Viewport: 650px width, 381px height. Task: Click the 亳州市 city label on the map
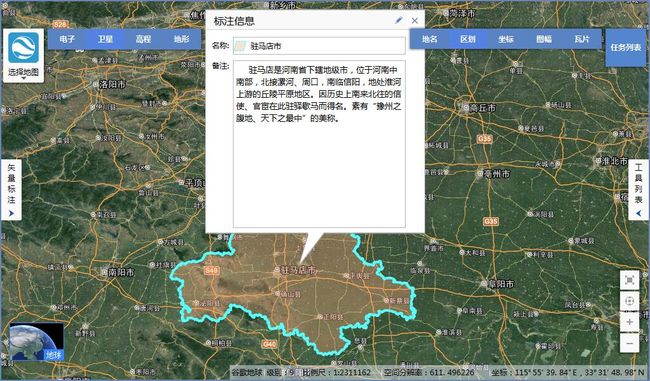pyautogui.click(x=497, y=174)
